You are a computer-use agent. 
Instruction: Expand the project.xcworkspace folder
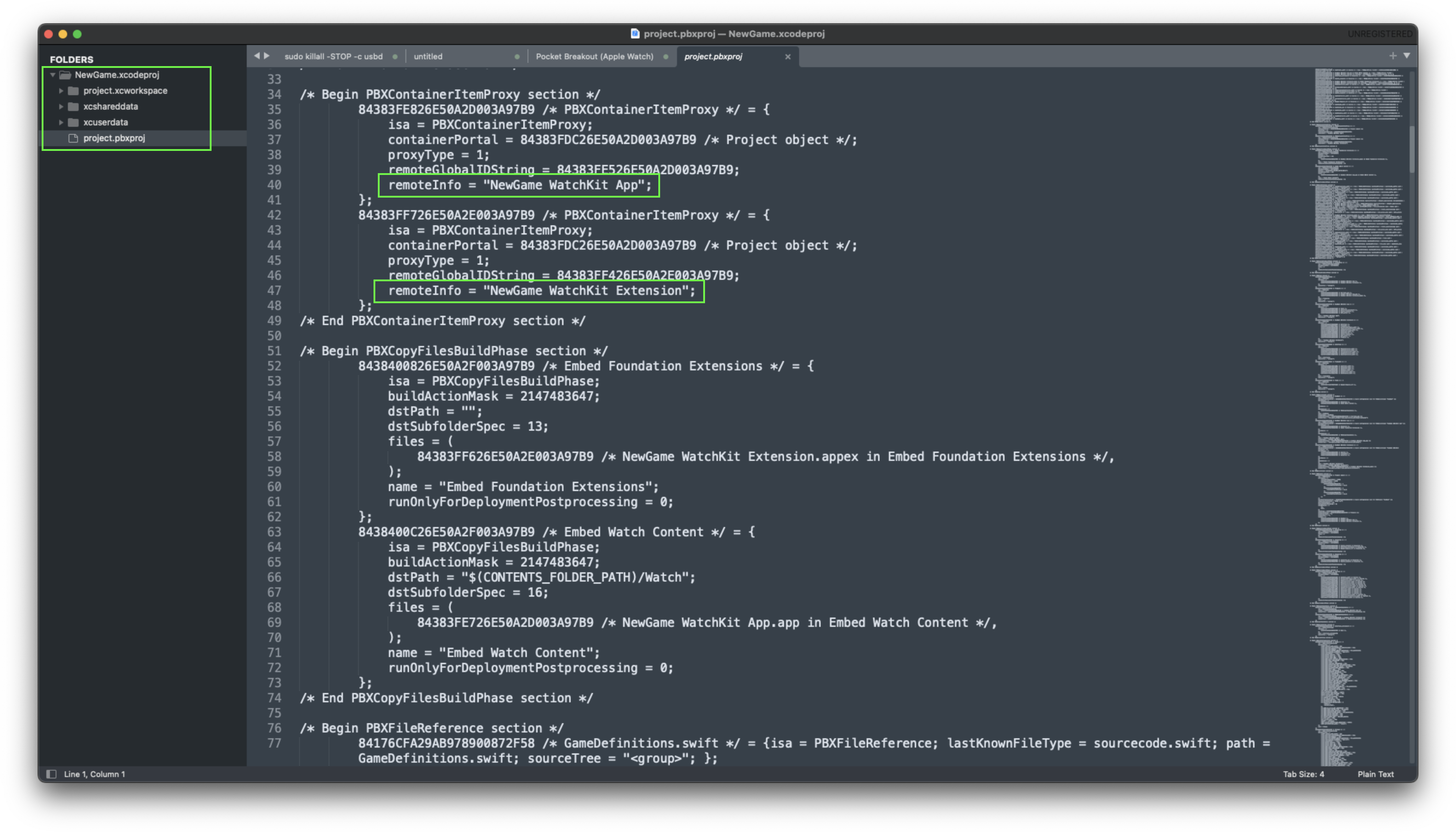[x=61, y=91]
